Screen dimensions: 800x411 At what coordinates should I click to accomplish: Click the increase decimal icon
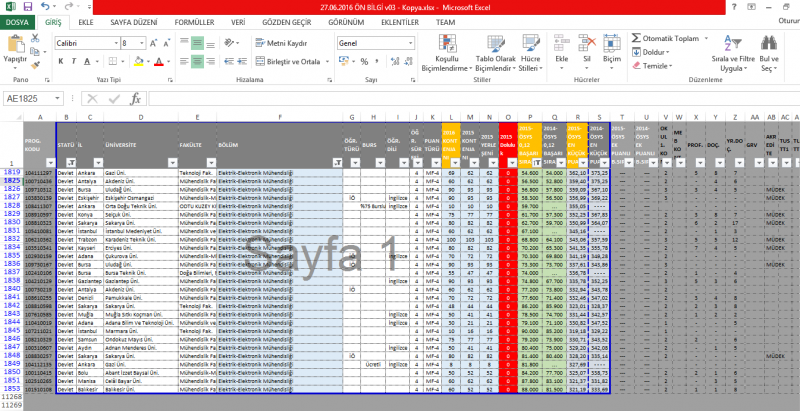coord(394,62)
